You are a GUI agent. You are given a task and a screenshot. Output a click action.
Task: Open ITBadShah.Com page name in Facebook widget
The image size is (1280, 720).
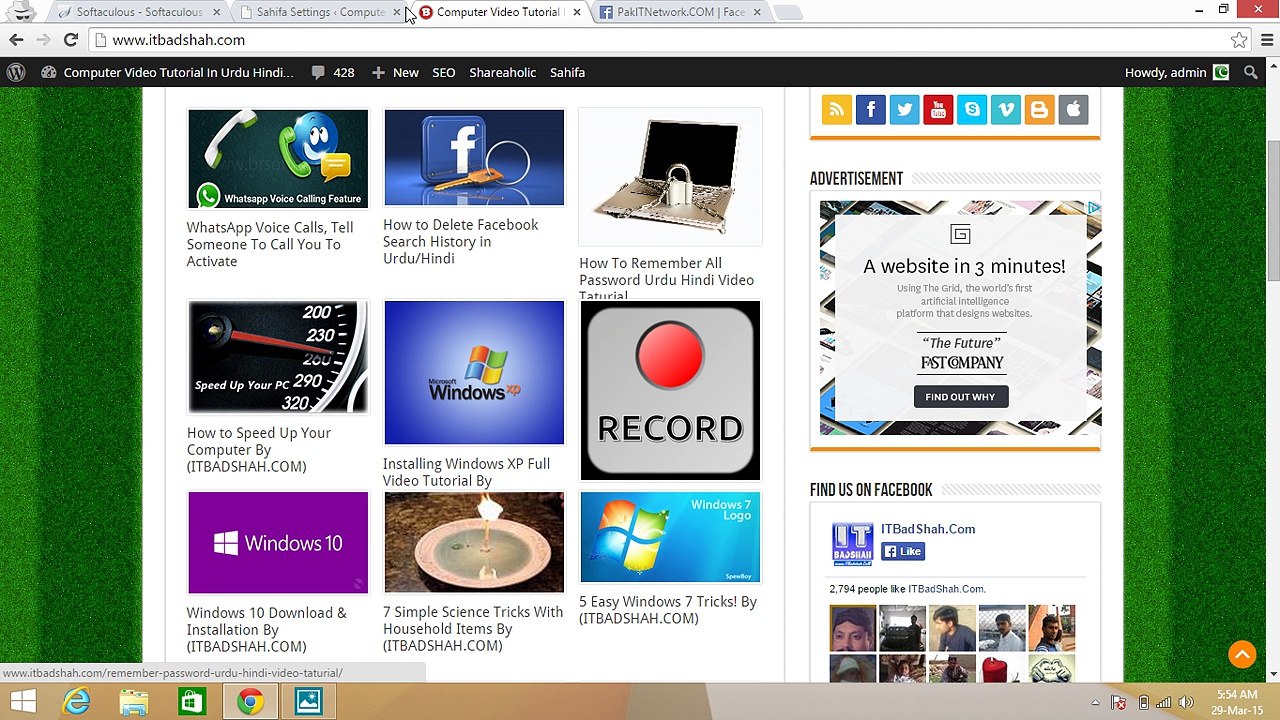(x=928, y=529)
